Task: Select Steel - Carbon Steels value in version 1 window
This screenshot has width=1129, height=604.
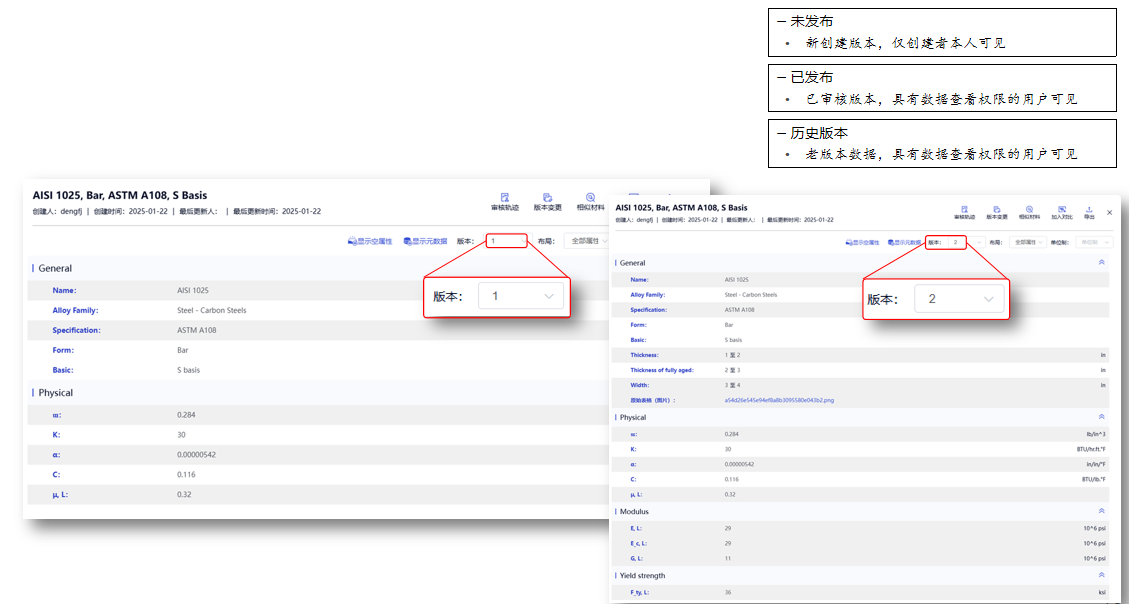Action: pyautogui.click(x=212, y=310)
